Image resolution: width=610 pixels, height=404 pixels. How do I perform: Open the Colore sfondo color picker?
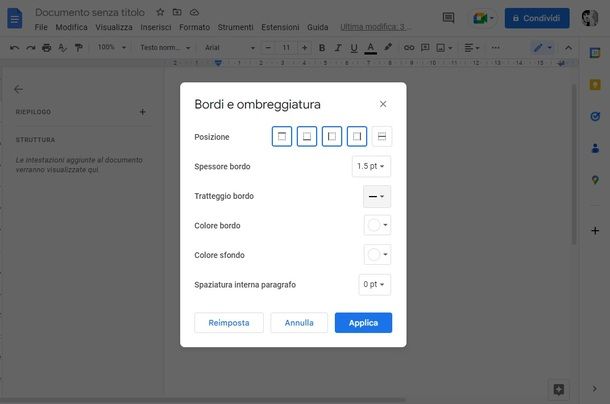(x=377, y=255)
